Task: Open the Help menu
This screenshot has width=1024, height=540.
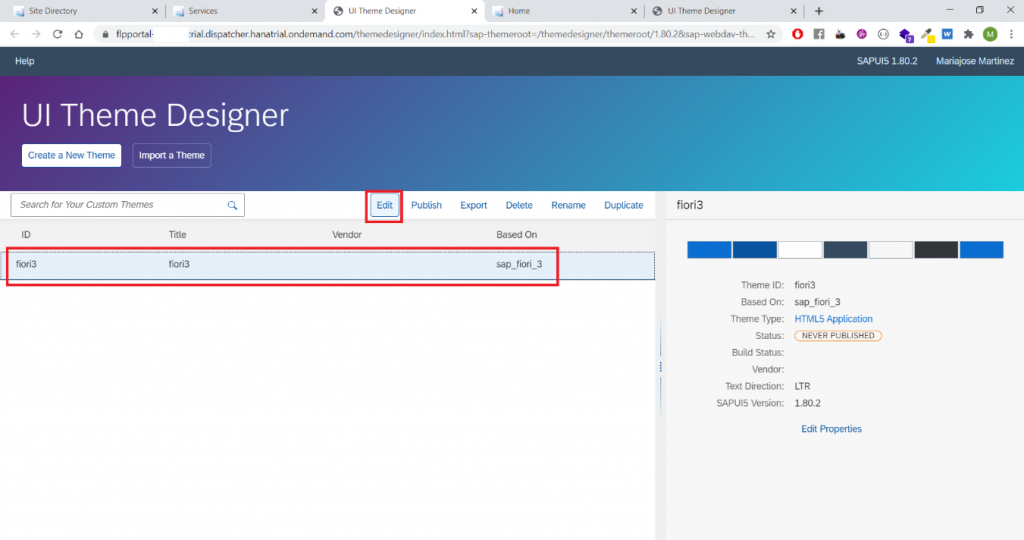Action: pyautogui.click(x=25, y=61)
